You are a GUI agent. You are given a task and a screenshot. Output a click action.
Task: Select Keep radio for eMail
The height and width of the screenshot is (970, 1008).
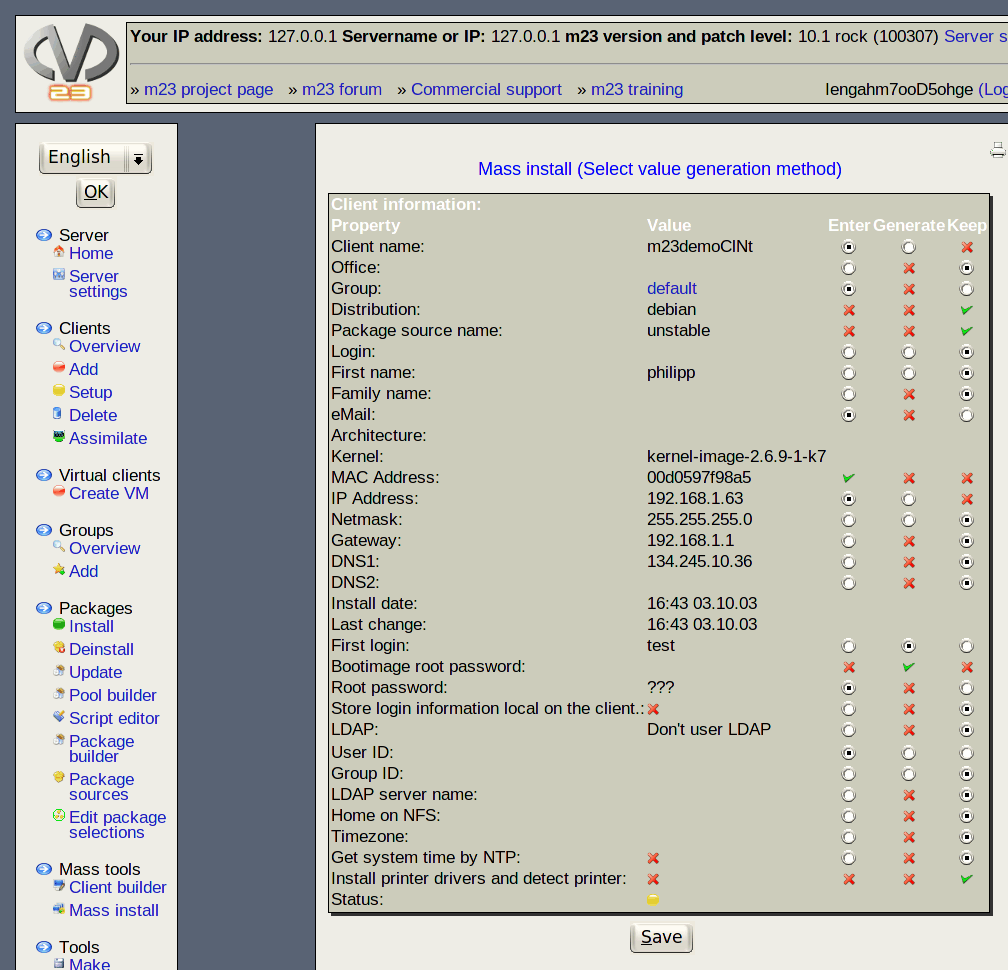[x=966, y=415]
